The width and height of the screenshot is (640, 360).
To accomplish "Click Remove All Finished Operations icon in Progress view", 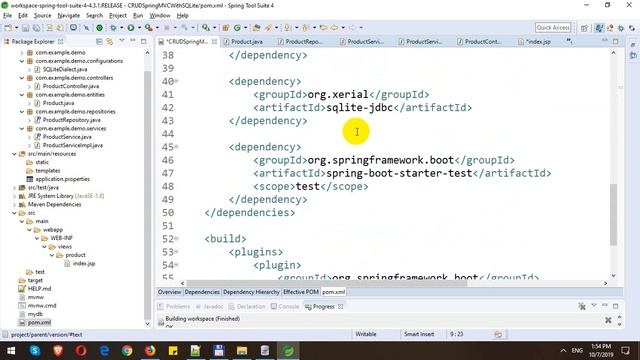I will [x=582, y=306].
